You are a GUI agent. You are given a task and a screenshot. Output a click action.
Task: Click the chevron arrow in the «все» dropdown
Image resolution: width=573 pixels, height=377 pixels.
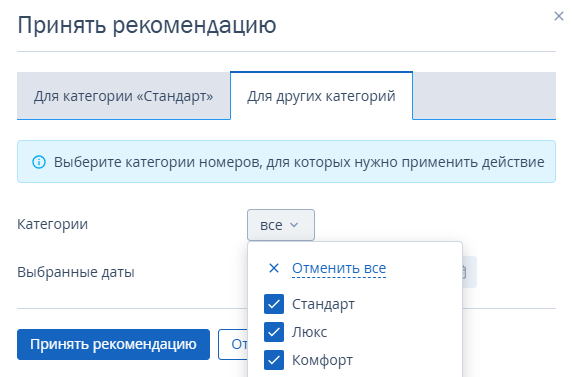point(294,225)
